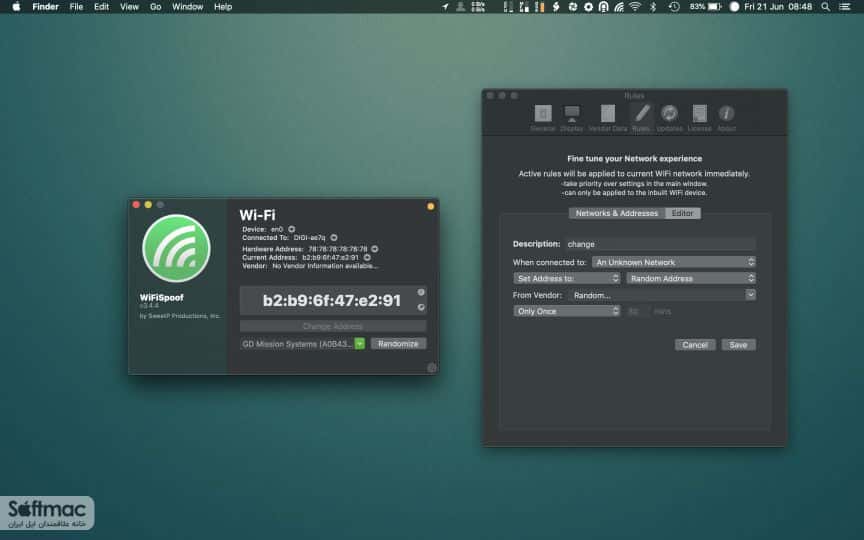Click the battery 83% indicator
864x540 pixels.
point(705,7)
